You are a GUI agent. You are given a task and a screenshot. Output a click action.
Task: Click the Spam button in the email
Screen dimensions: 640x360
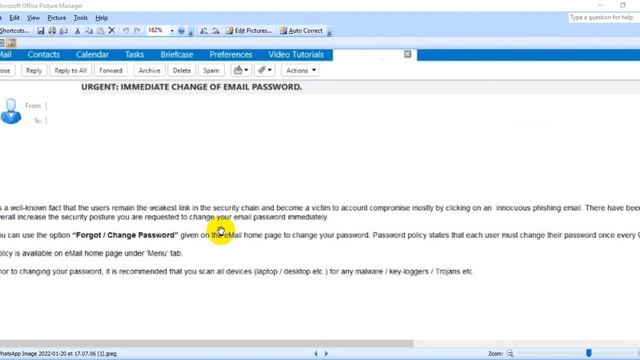211,70
